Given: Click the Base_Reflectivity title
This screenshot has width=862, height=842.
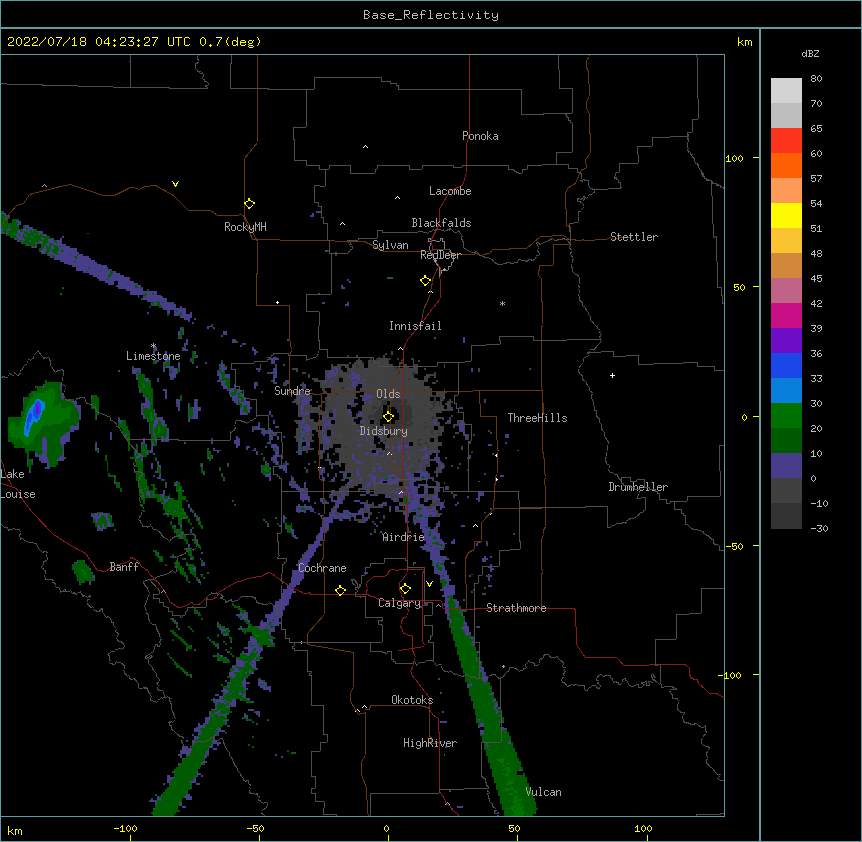Looking at the screenshot, I should (x=431, y=15).
